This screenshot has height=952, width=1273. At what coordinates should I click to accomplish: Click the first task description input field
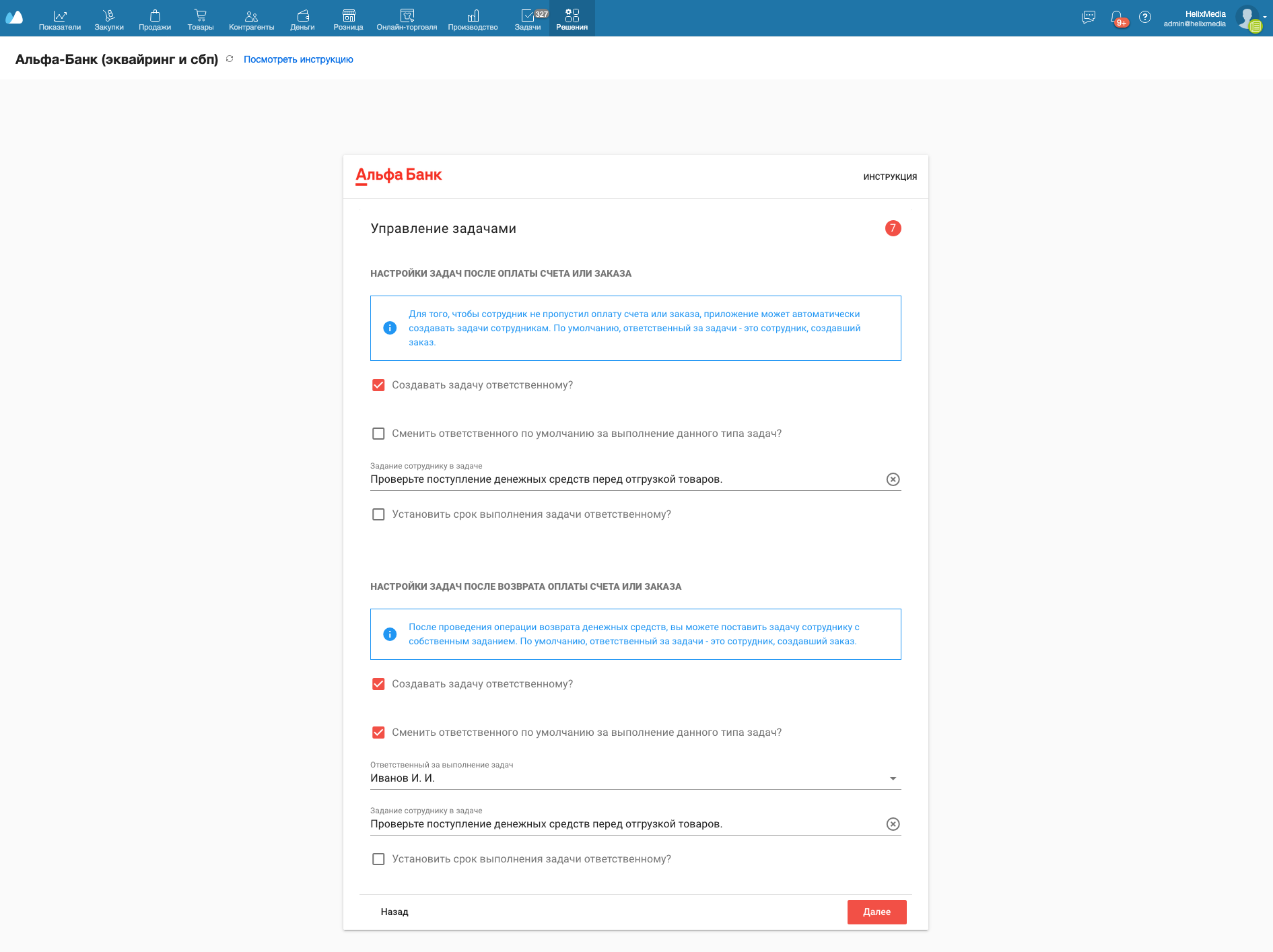click(x=619, y=479)
